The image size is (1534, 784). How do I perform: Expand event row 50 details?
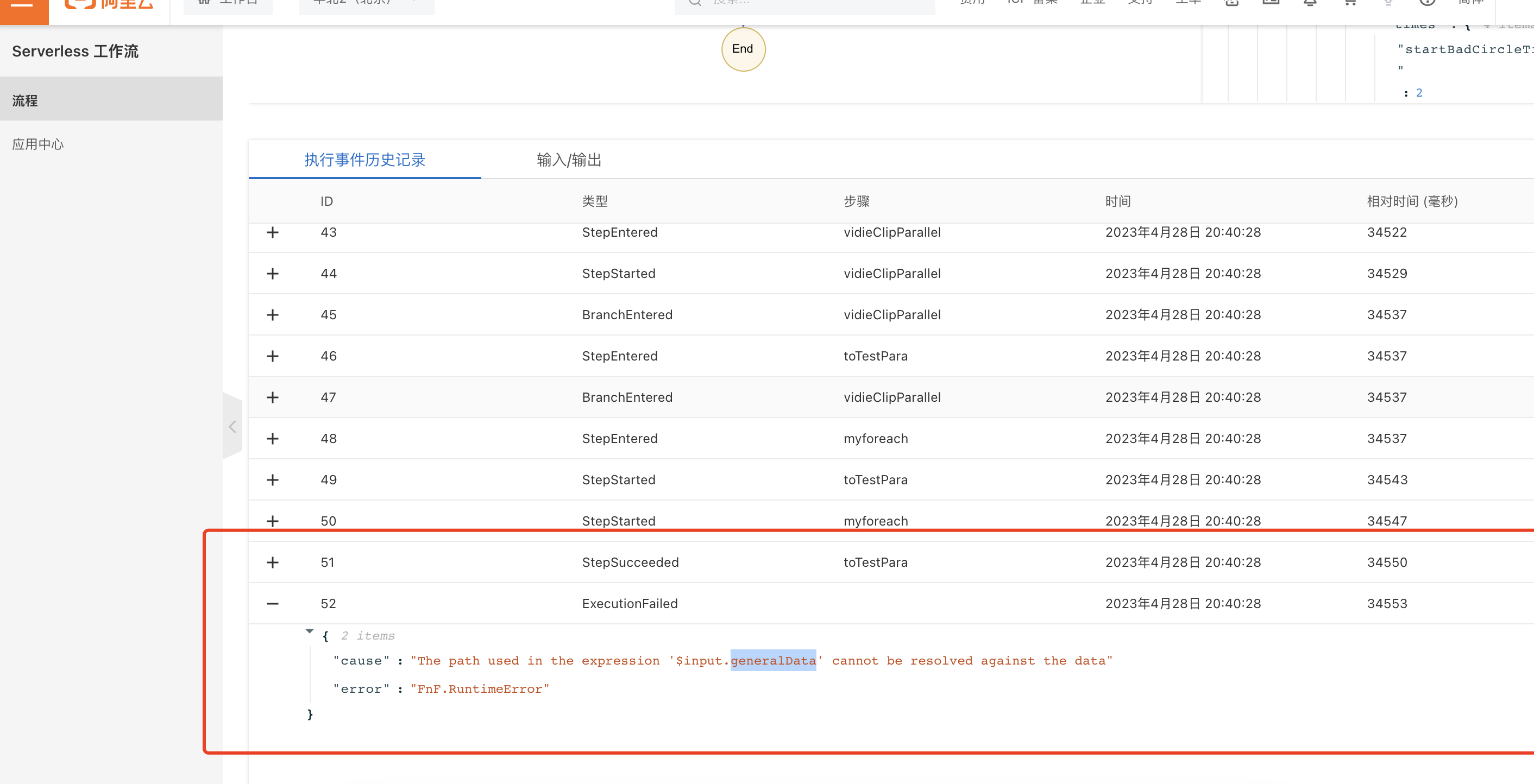273,521
